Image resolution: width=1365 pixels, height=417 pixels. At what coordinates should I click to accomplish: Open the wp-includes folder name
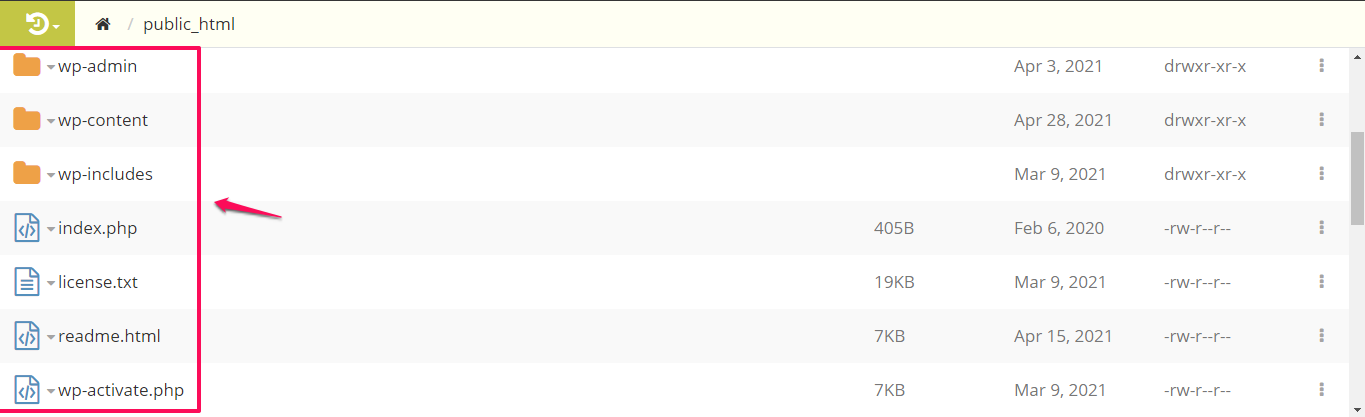(x=105, y=174)
